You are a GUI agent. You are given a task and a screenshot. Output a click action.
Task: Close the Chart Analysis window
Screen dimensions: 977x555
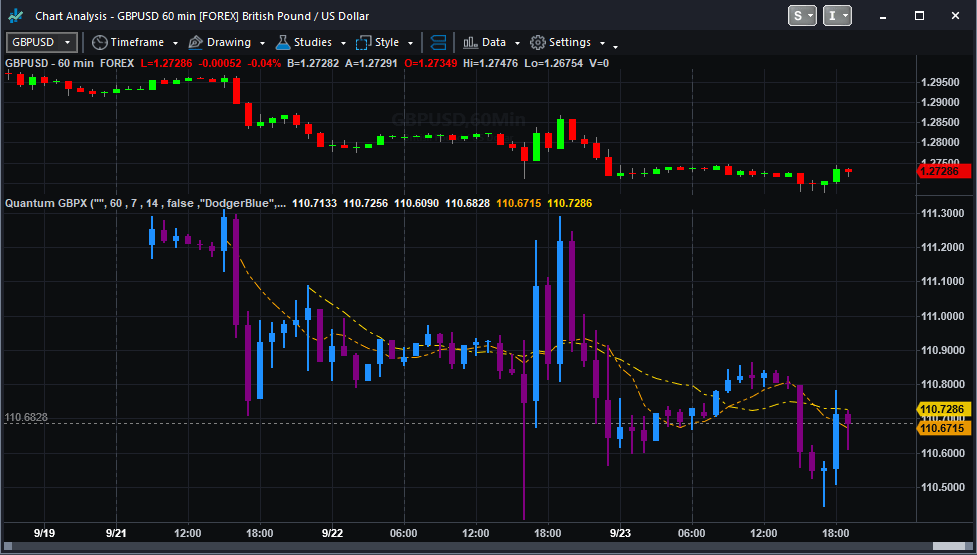point(955,16)
